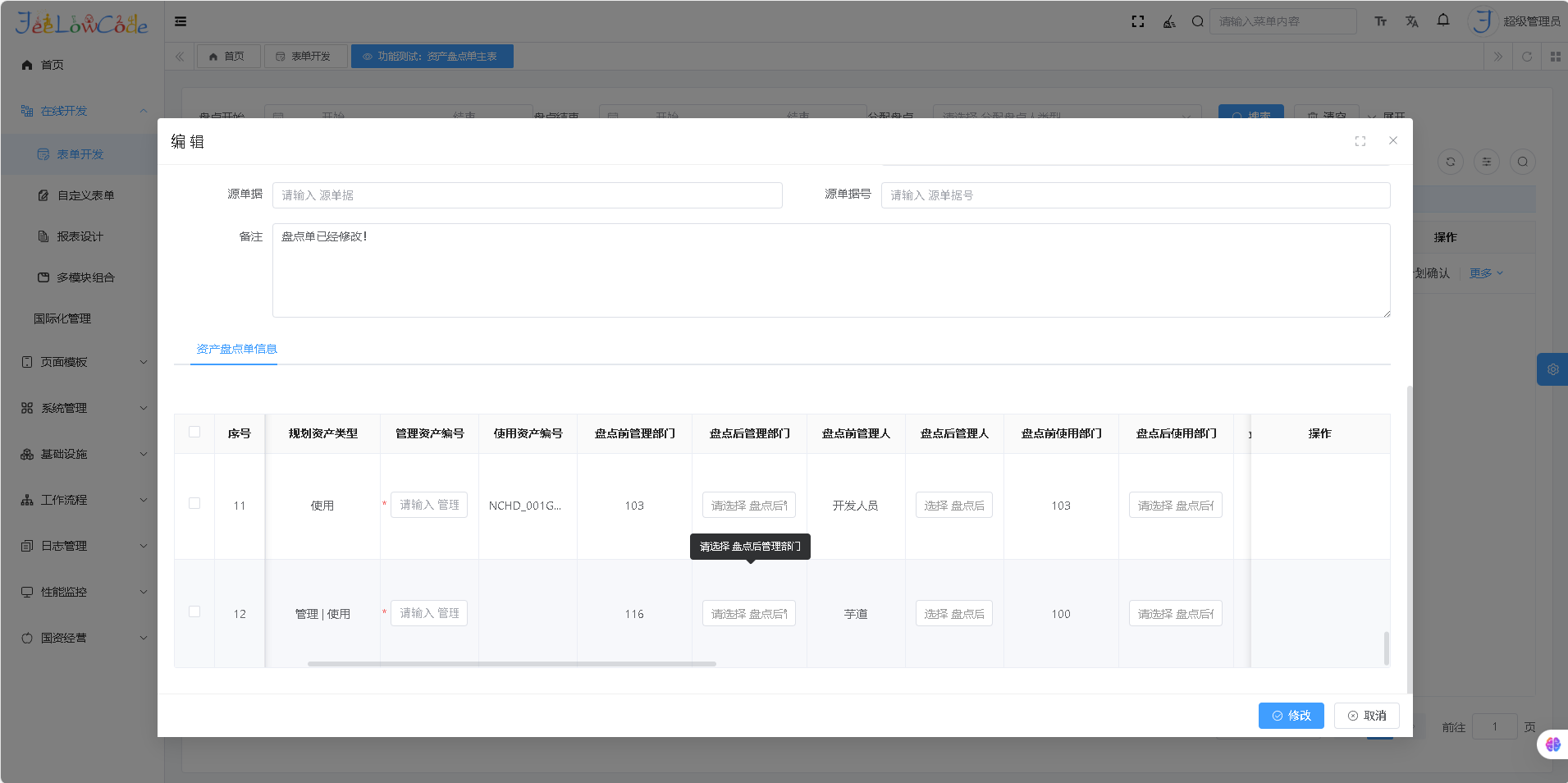Toggle the select-all checkbox in table header

pos(194,432)
